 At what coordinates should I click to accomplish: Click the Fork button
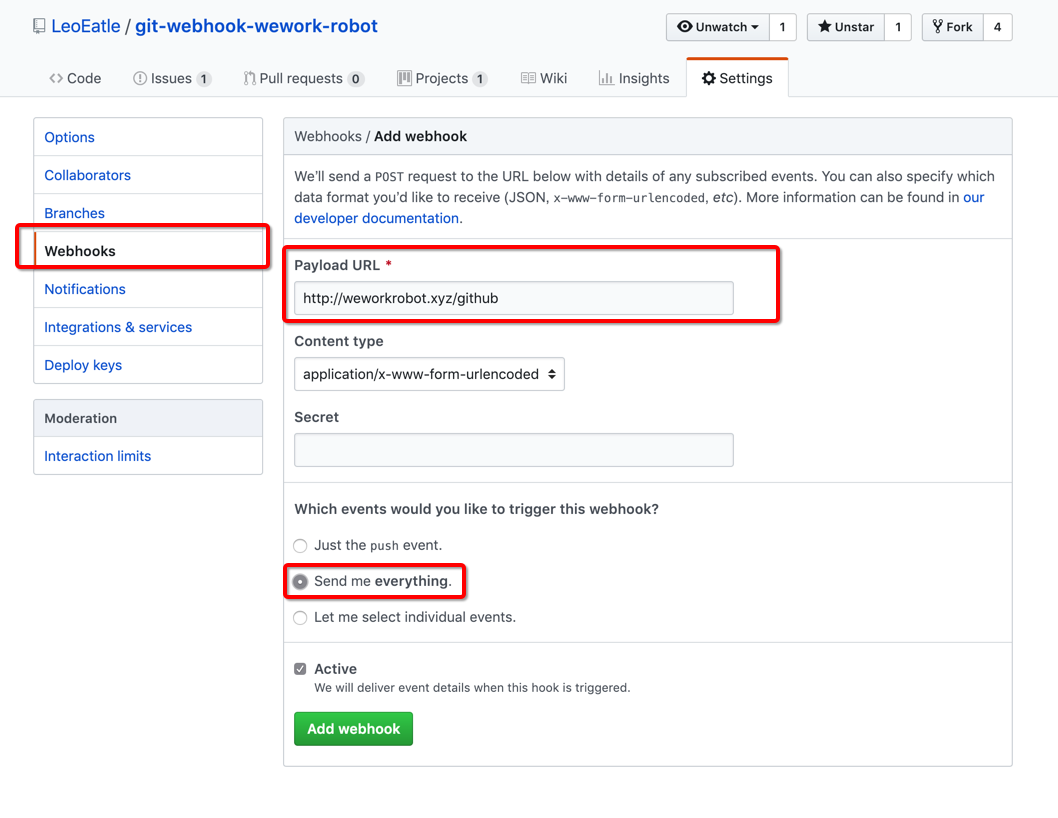tap(953, 27)
